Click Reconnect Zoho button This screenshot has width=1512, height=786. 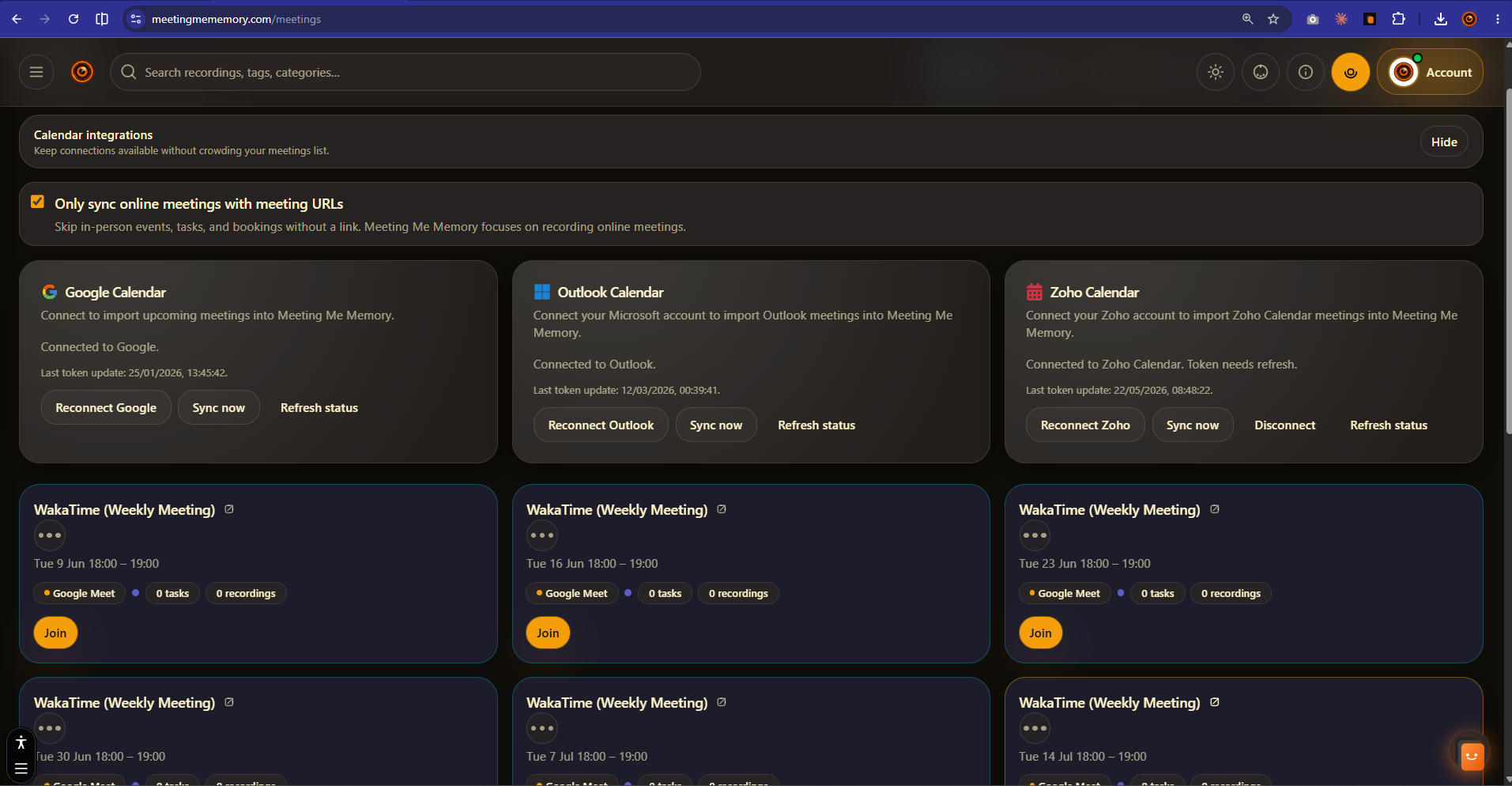[x=1085, y=425]
